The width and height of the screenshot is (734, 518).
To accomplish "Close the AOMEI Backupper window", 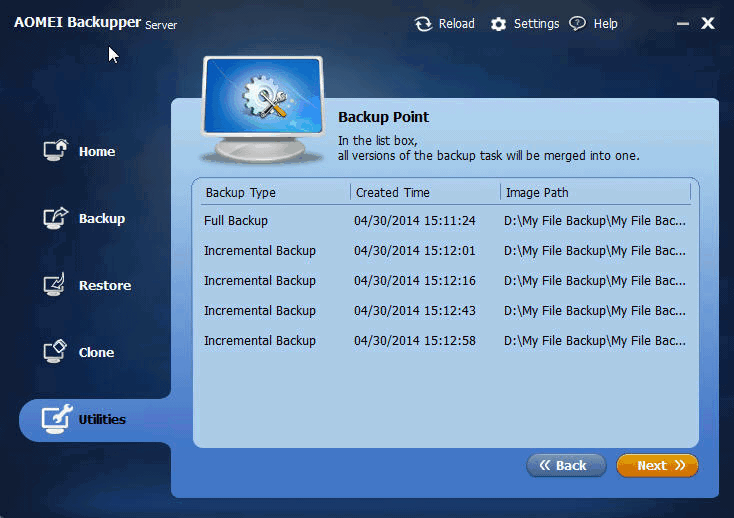I will coord(708,23).
